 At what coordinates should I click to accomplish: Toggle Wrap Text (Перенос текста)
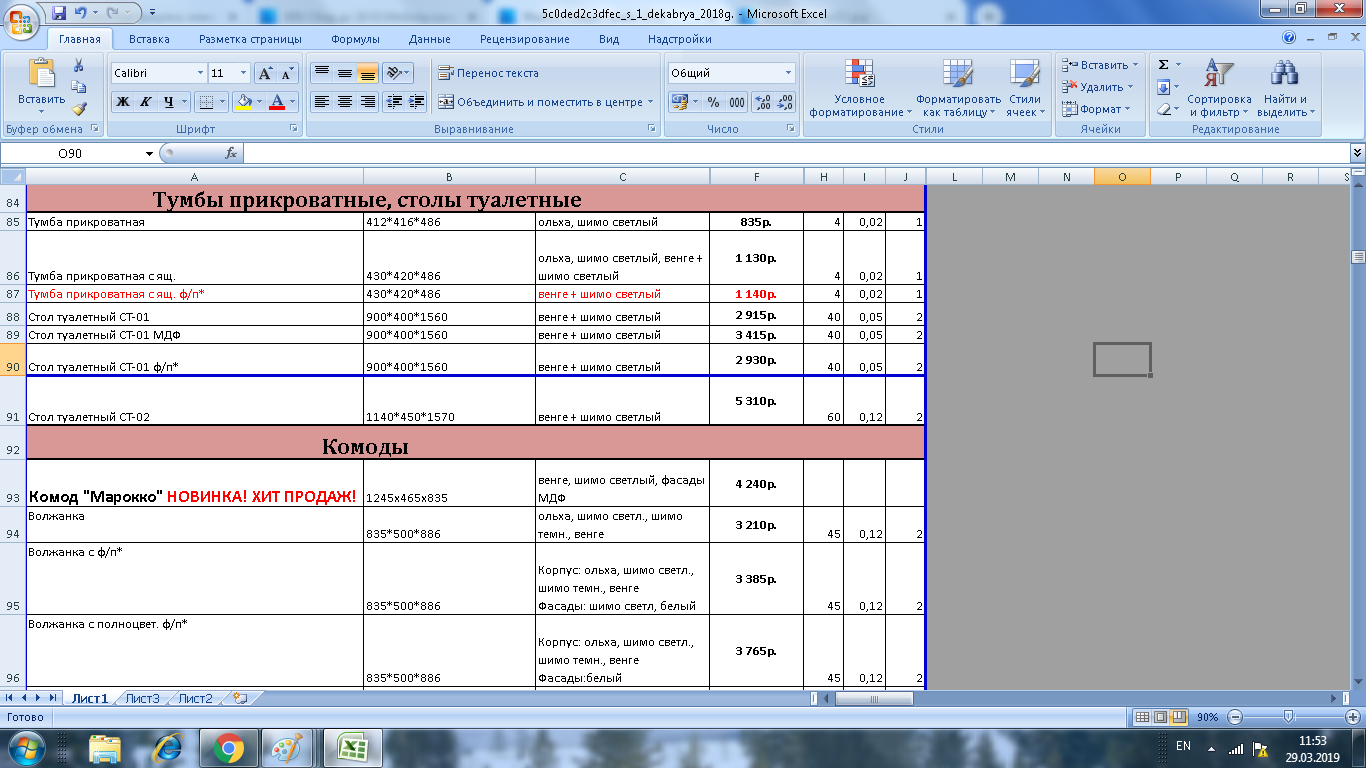pos(488,73)
